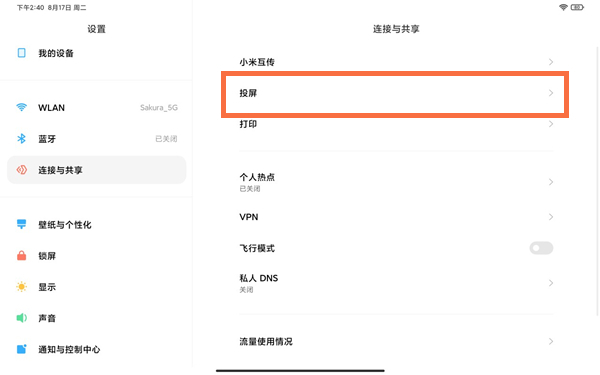
Task: Tap the My Device (我的设备) icon
Action: (22, 53)
